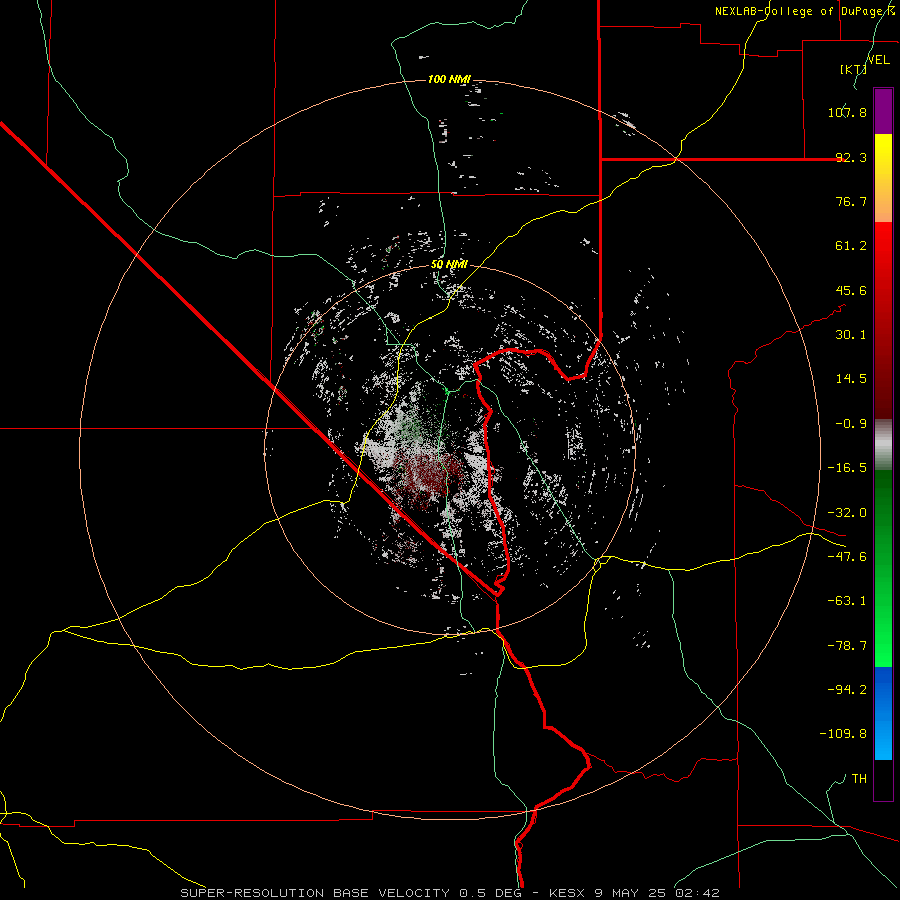Click the 50 NMI range ring label
Screen dimensions: 900x900
(x=449, y=265)
